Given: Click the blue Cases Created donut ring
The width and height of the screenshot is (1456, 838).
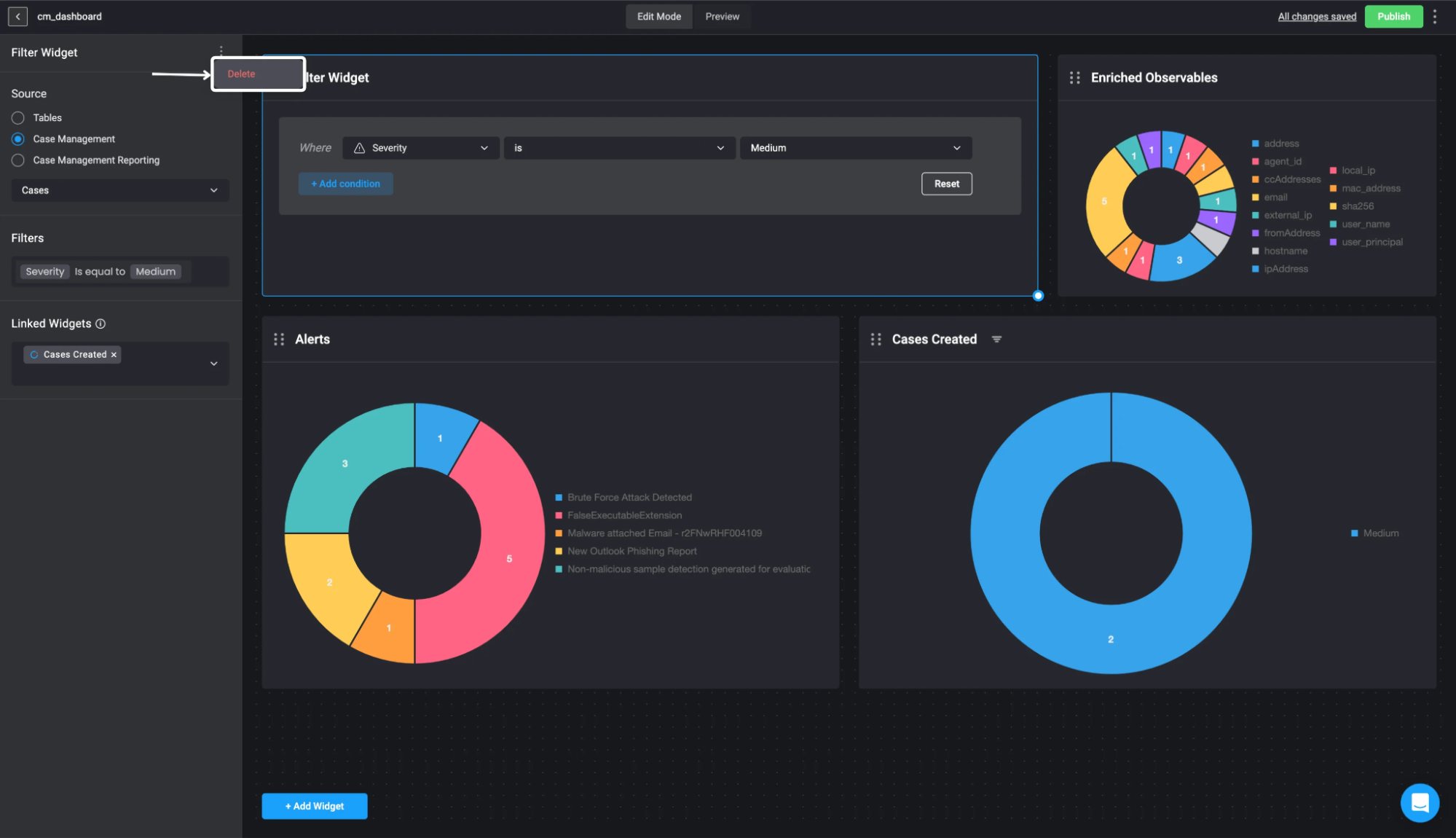Looking at the screenshot, I should 1111,640.
